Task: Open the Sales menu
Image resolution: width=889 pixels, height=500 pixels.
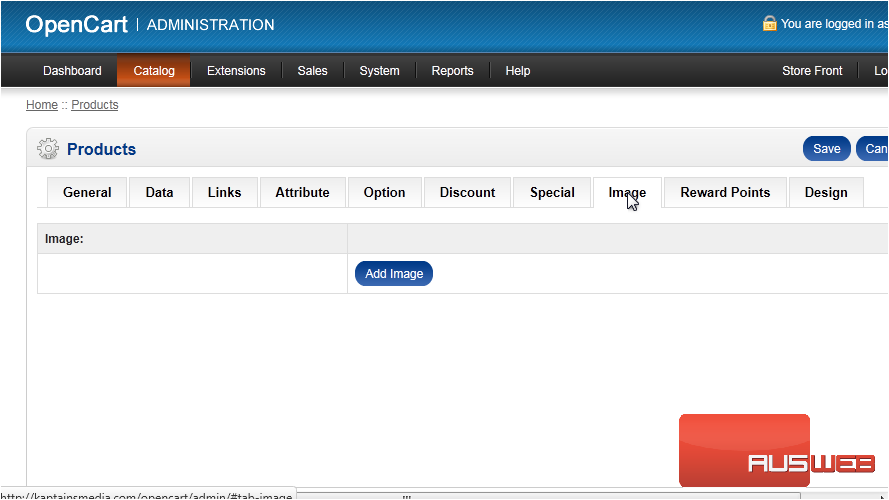Action: pos(312,71)
